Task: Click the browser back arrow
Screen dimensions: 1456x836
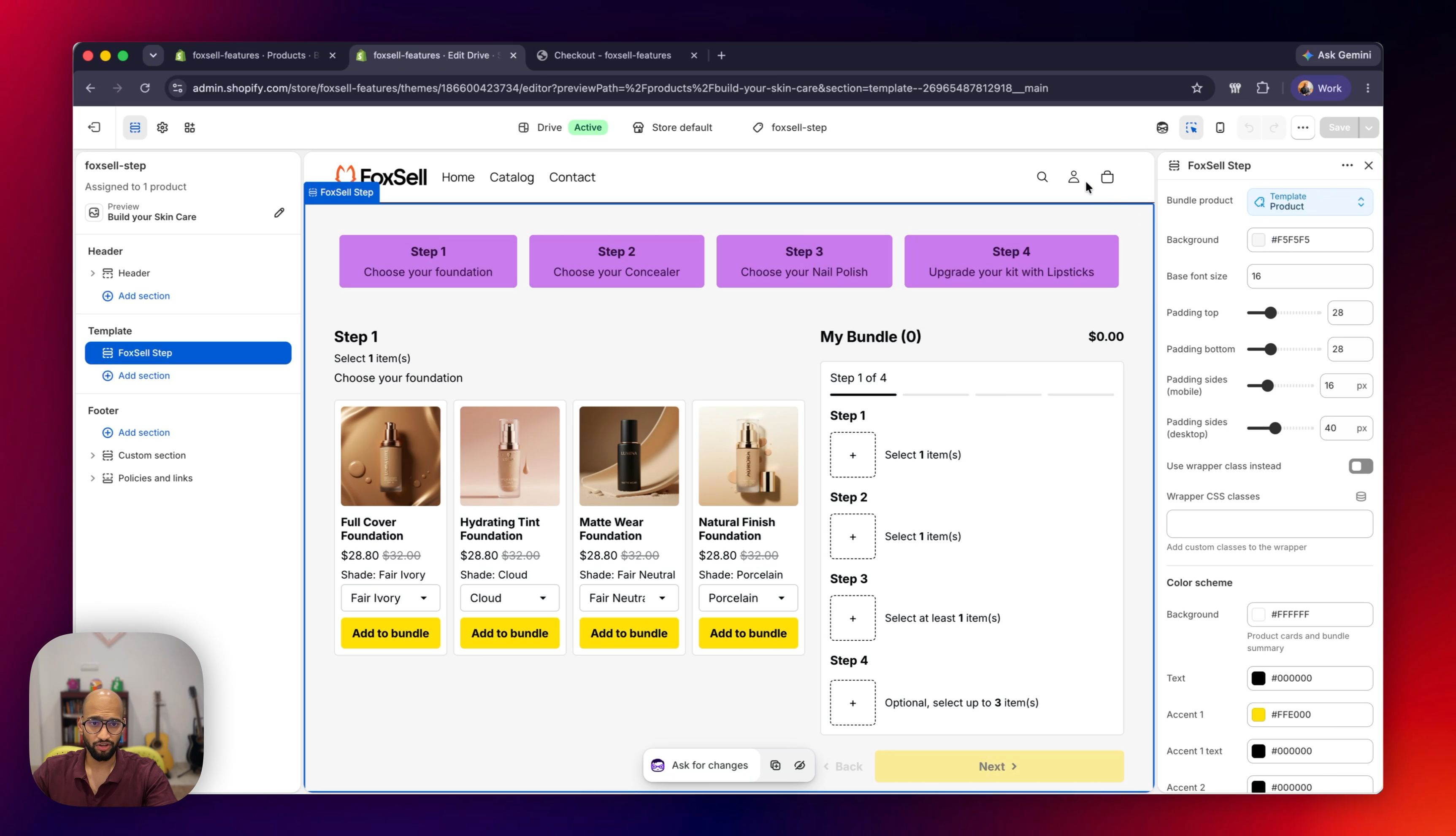Action: [90, 88]
